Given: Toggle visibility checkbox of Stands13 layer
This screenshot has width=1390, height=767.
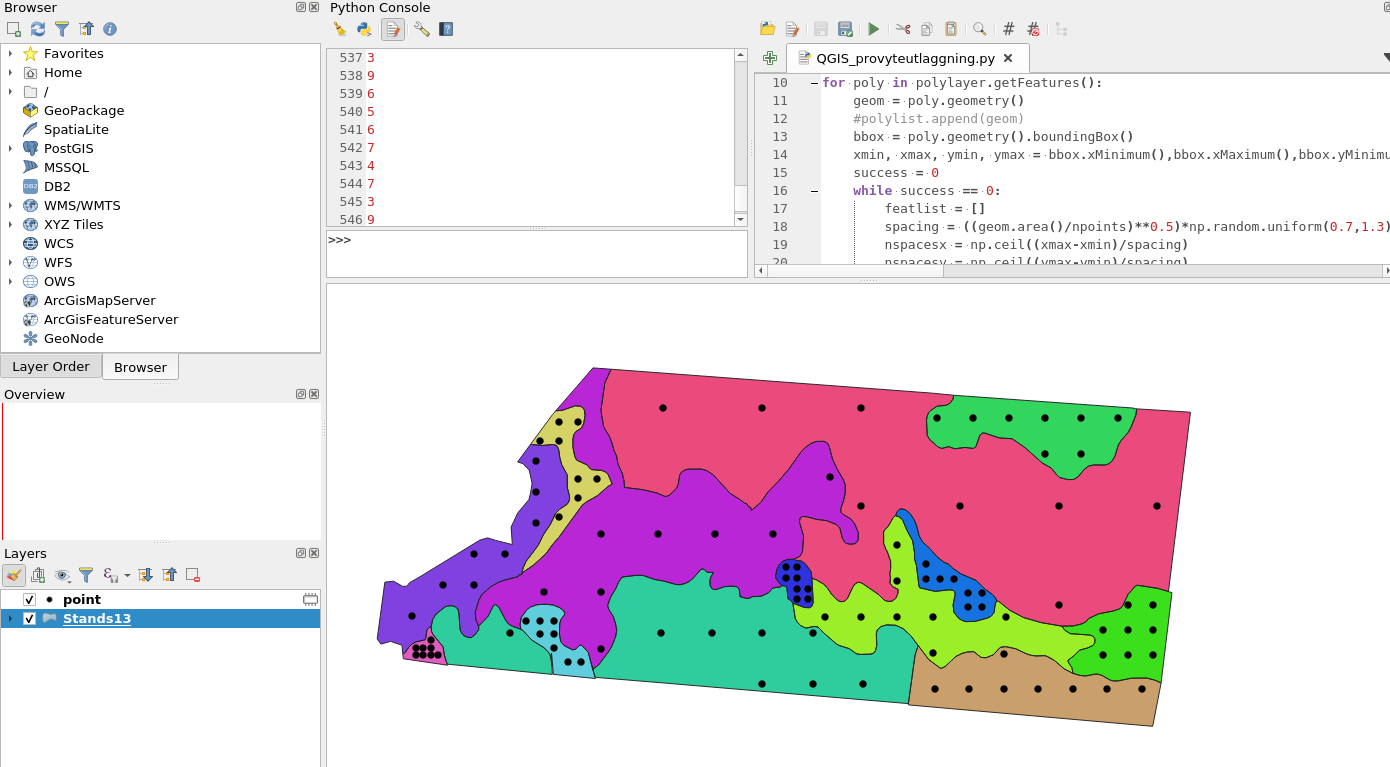Looking at the screenshot, I should coord(30,619).
